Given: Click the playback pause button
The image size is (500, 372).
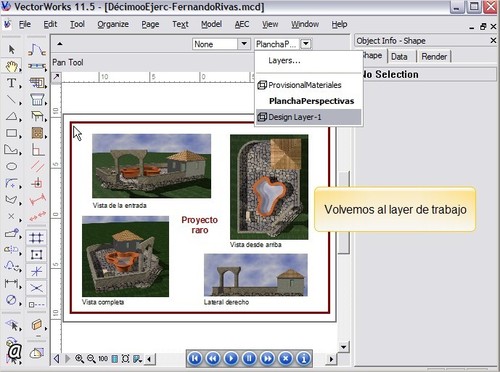Looking at the screenshot, I should (x=249, y=359).
